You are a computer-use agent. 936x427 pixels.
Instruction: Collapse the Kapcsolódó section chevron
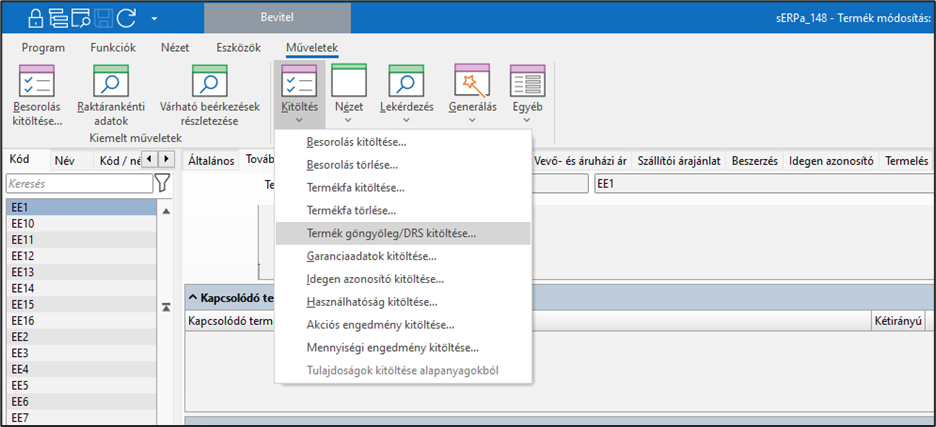tap(193, 297)
